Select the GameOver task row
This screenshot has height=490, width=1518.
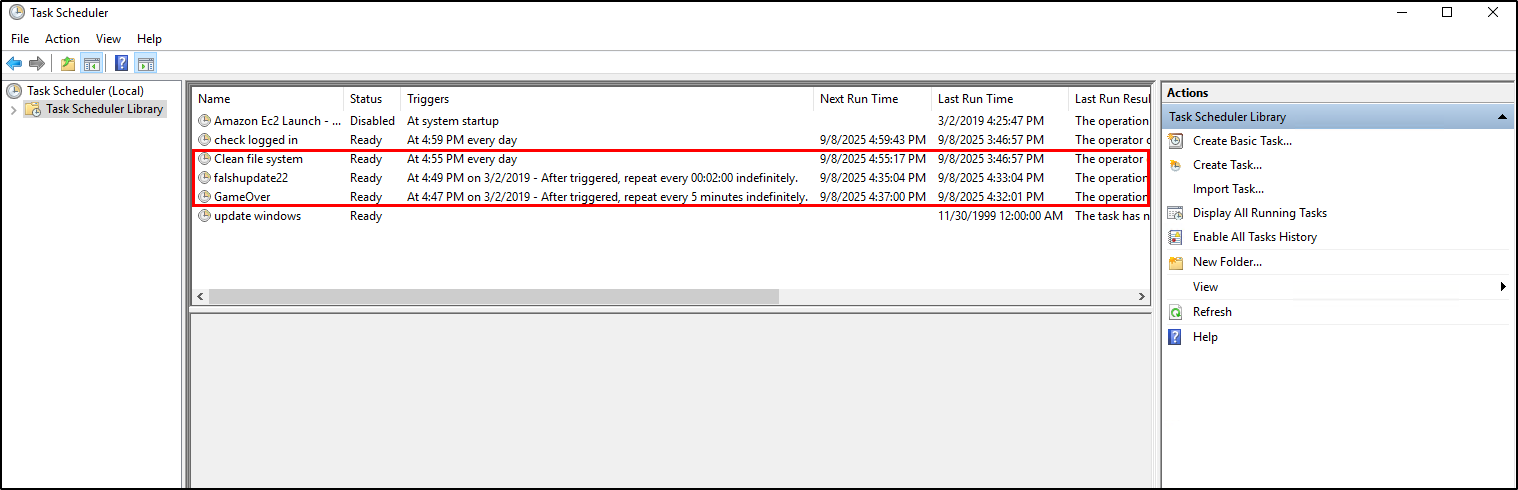coord(242,197)
